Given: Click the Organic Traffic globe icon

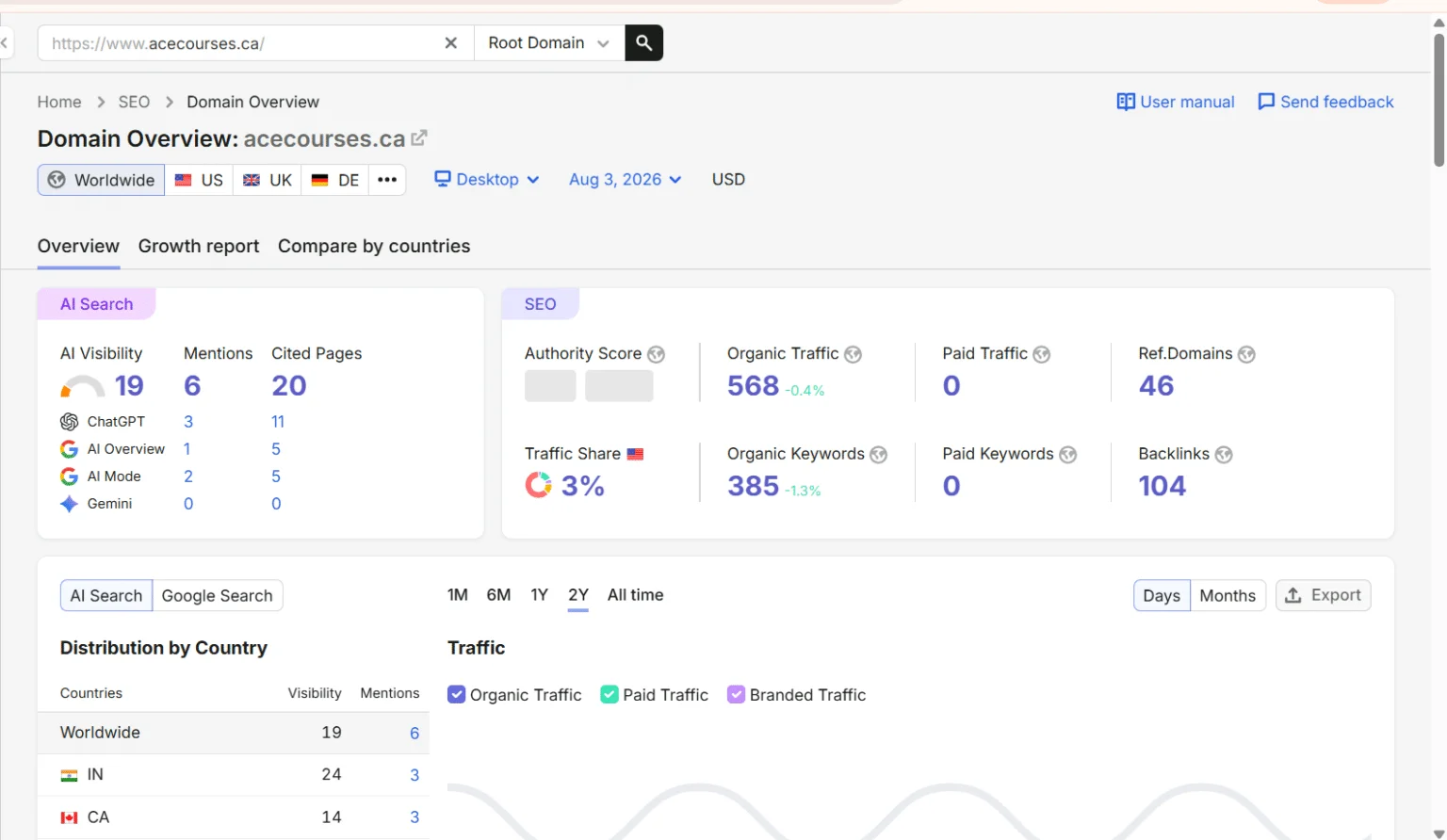Looking at the screenshot, I should 854,354.
